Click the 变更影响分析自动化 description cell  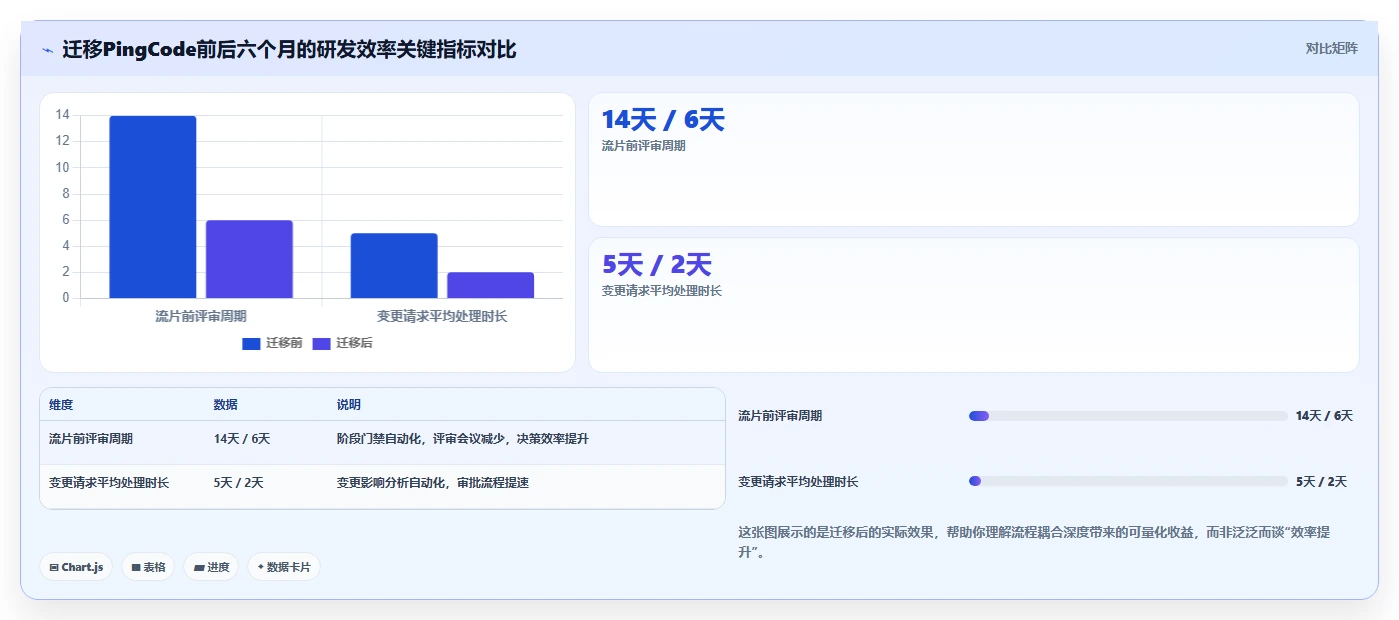point(433,483)
